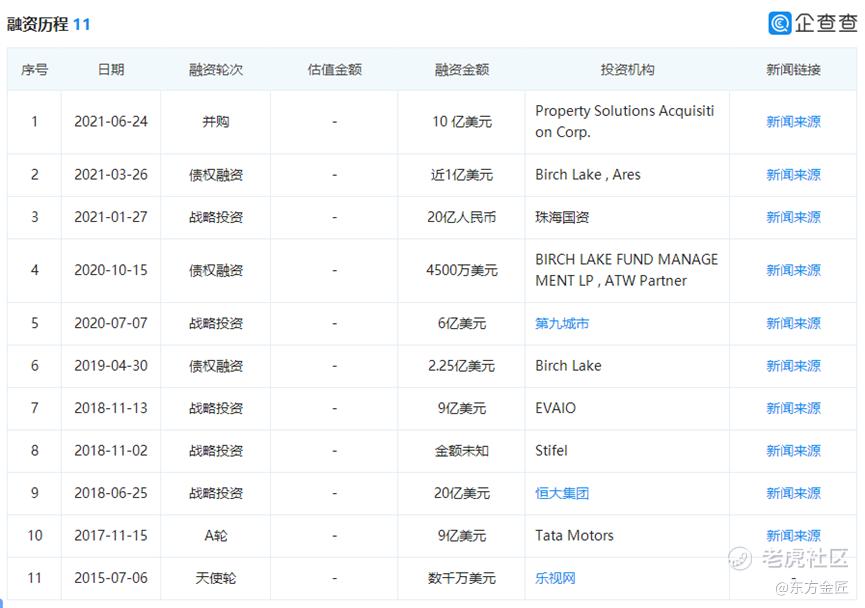Click the 融资金额 column header

462,70
